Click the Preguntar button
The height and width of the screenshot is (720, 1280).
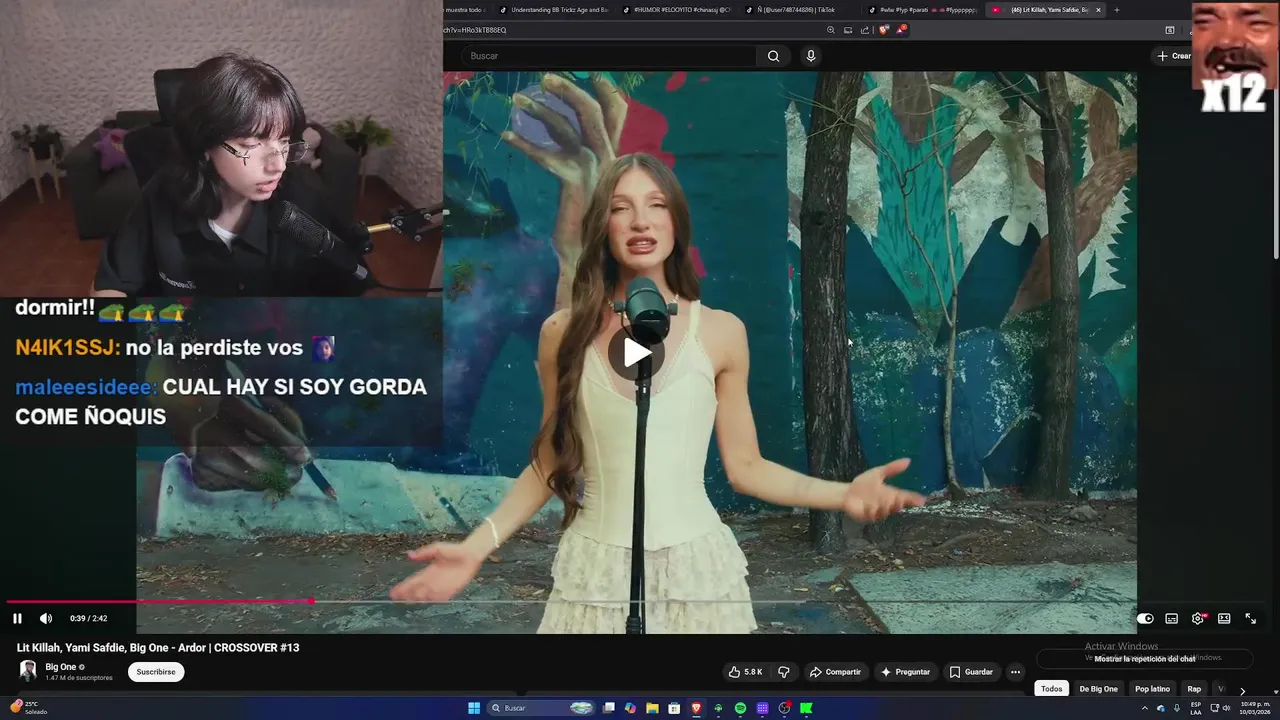coord(905,672)
